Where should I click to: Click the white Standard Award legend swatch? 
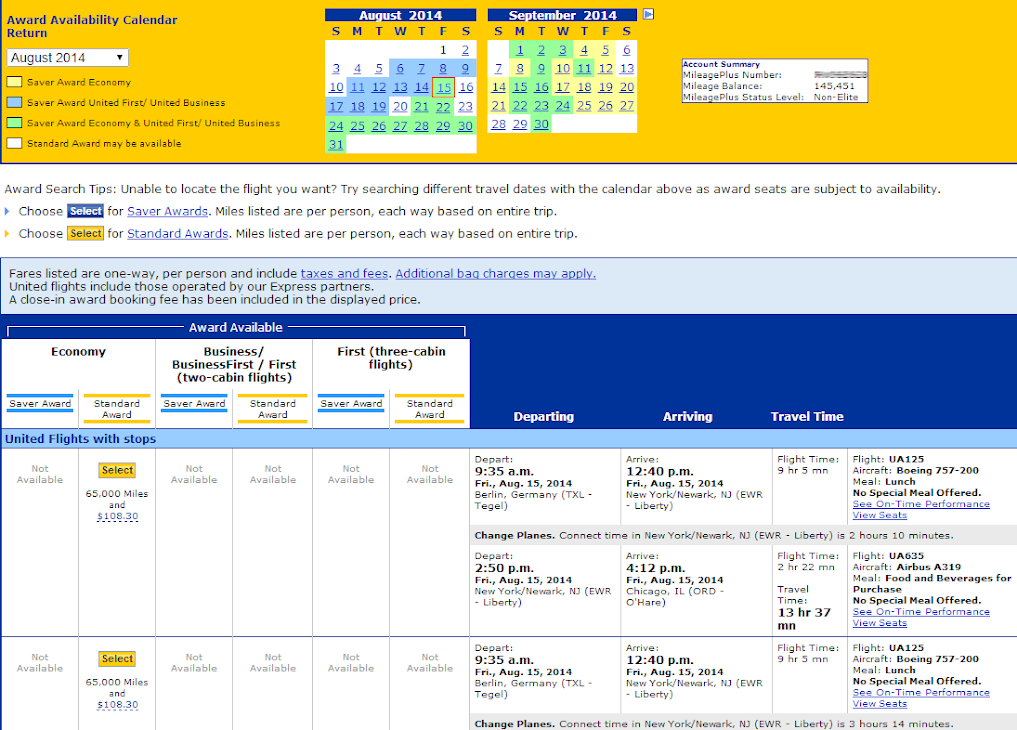tap(14, 143)
